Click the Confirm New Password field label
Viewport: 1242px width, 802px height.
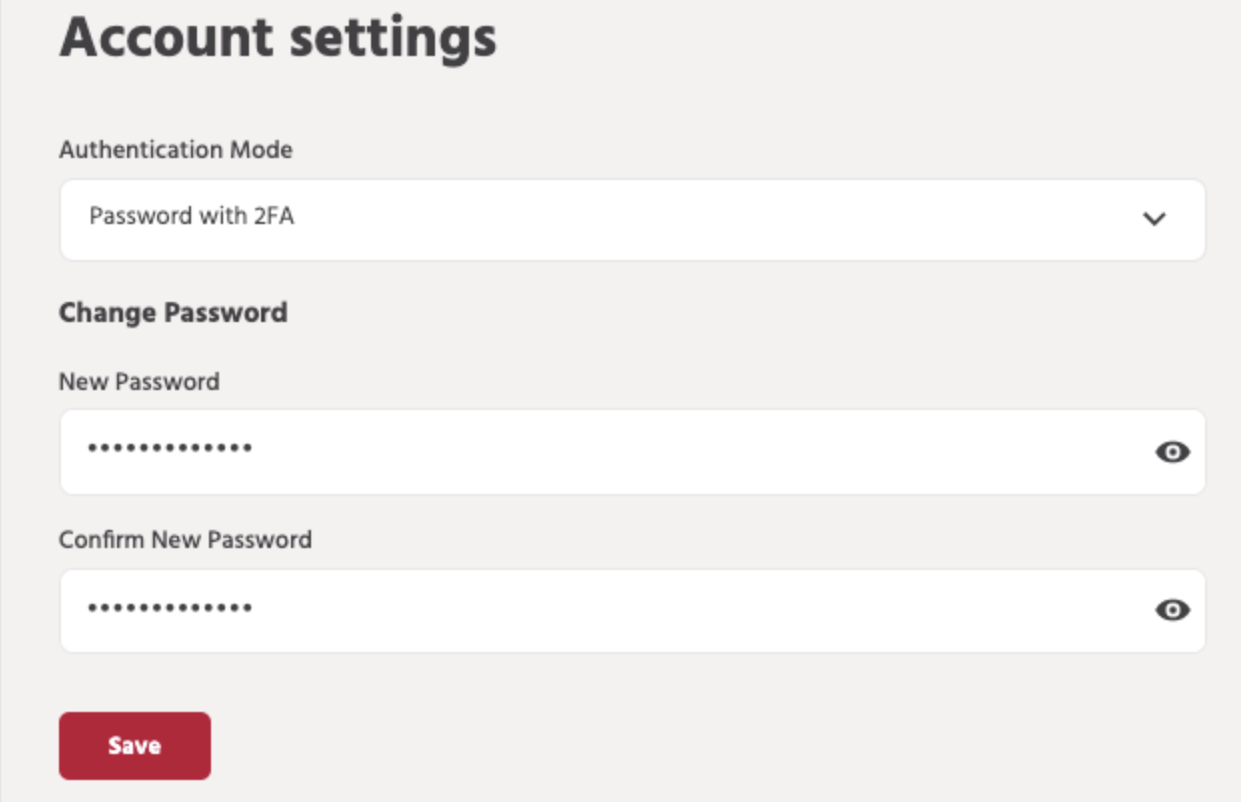coord(185,540)
